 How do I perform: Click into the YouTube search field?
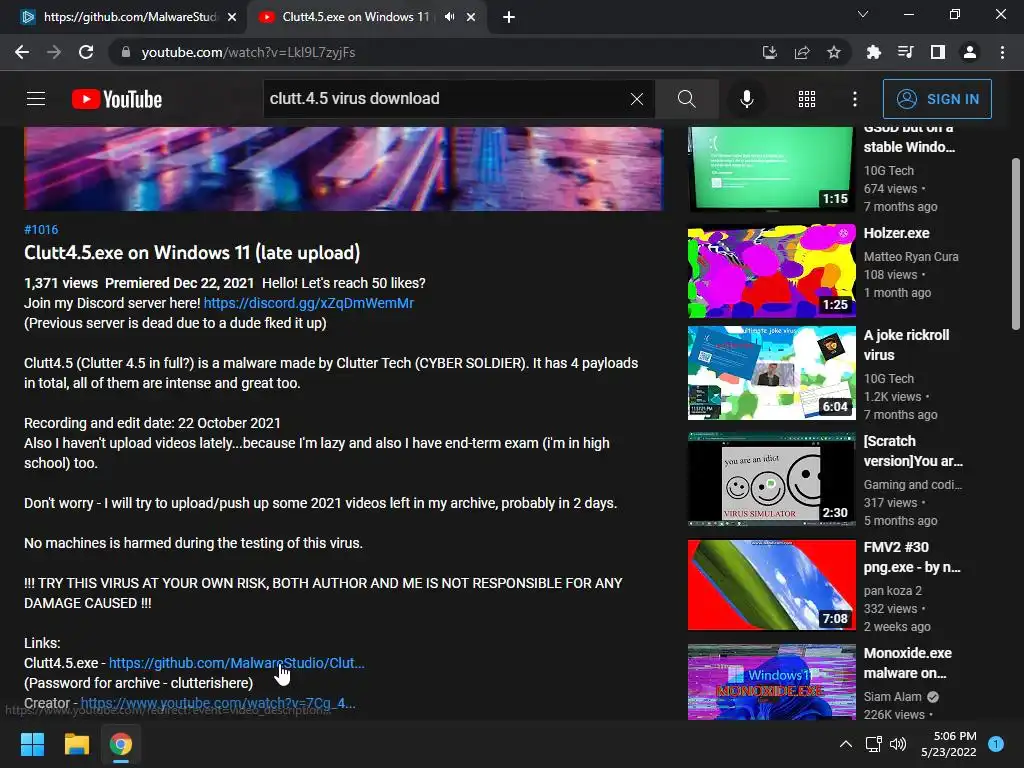click(x=444, y=99)
